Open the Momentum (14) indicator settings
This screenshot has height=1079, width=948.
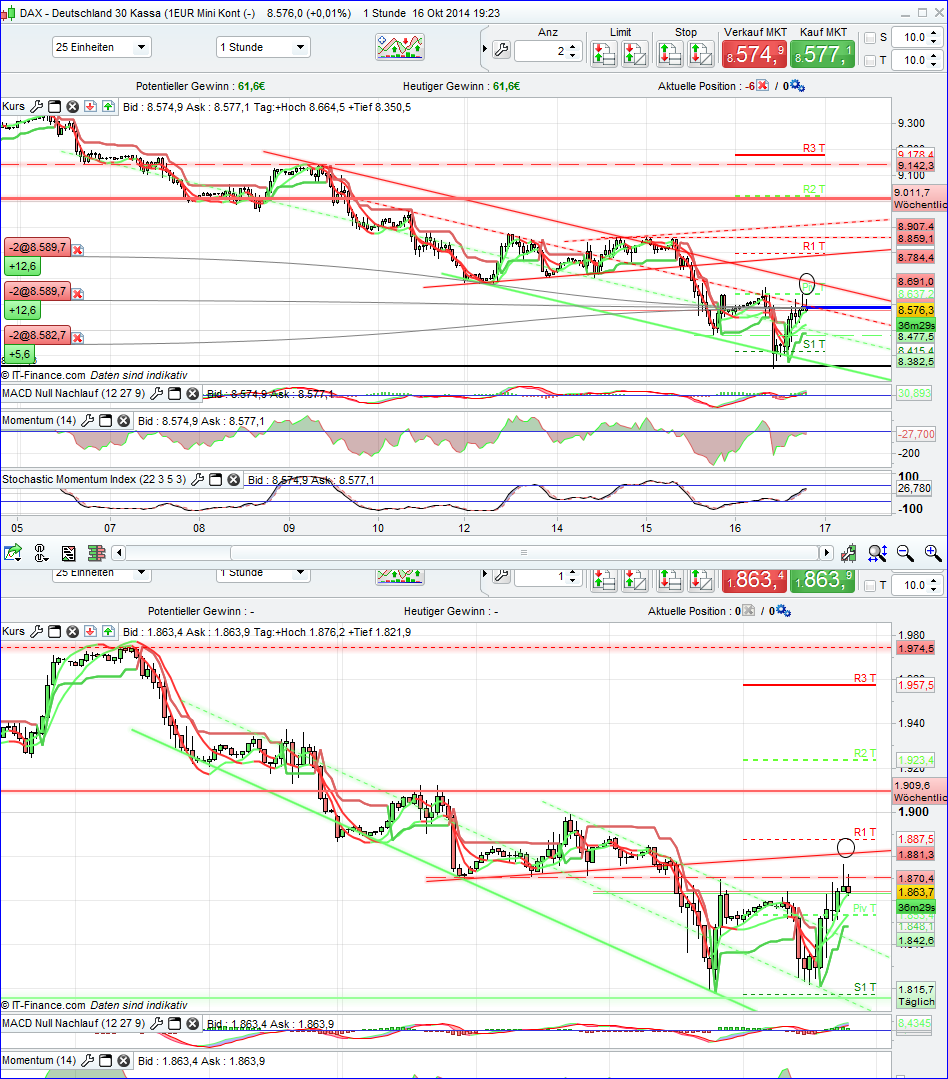tap(89, 419)
